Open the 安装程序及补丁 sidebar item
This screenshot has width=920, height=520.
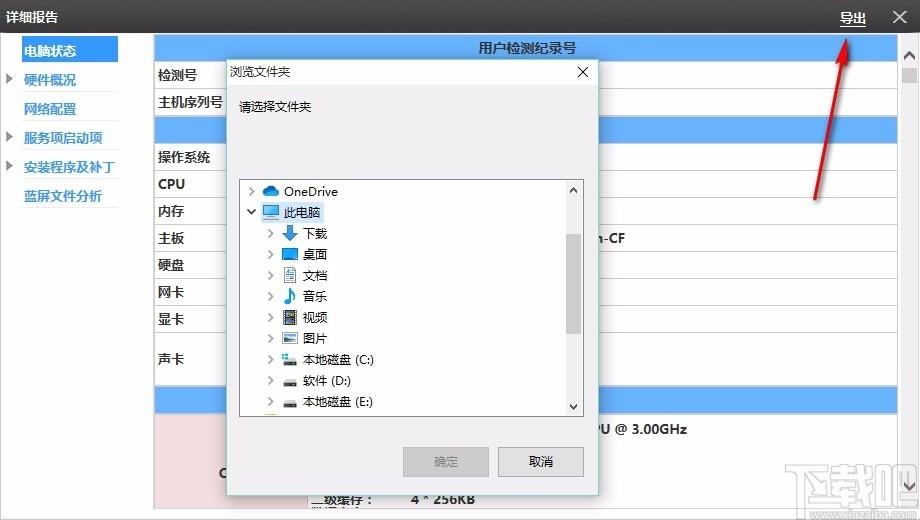69,167
